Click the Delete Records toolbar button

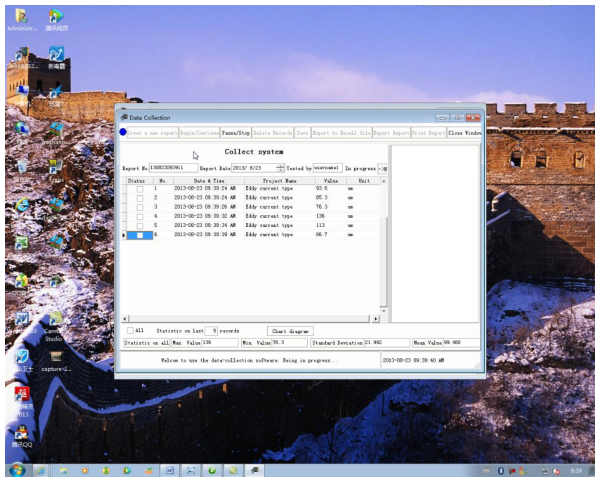(x=273, y=133)
